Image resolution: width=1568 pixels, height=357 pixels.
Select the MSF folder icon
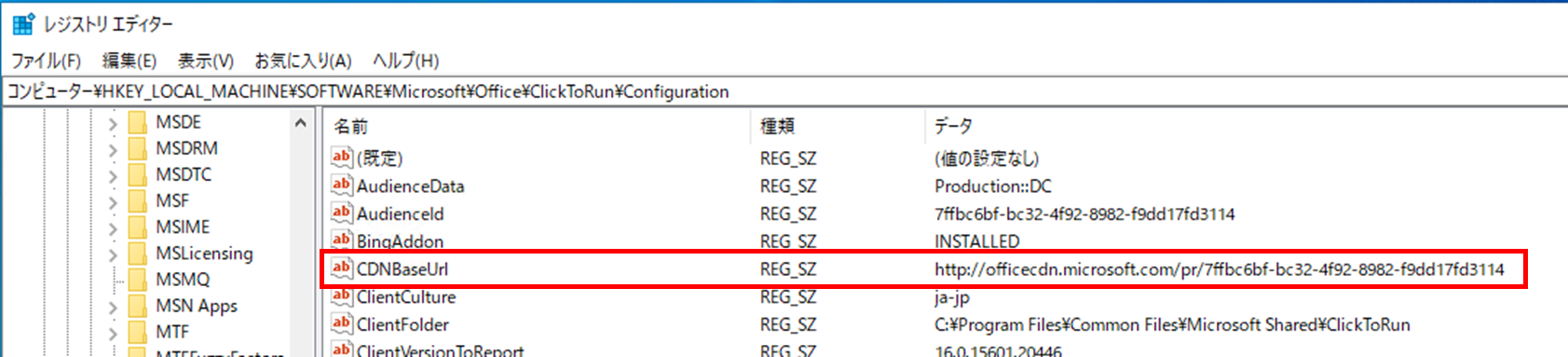tap(138, 200)
